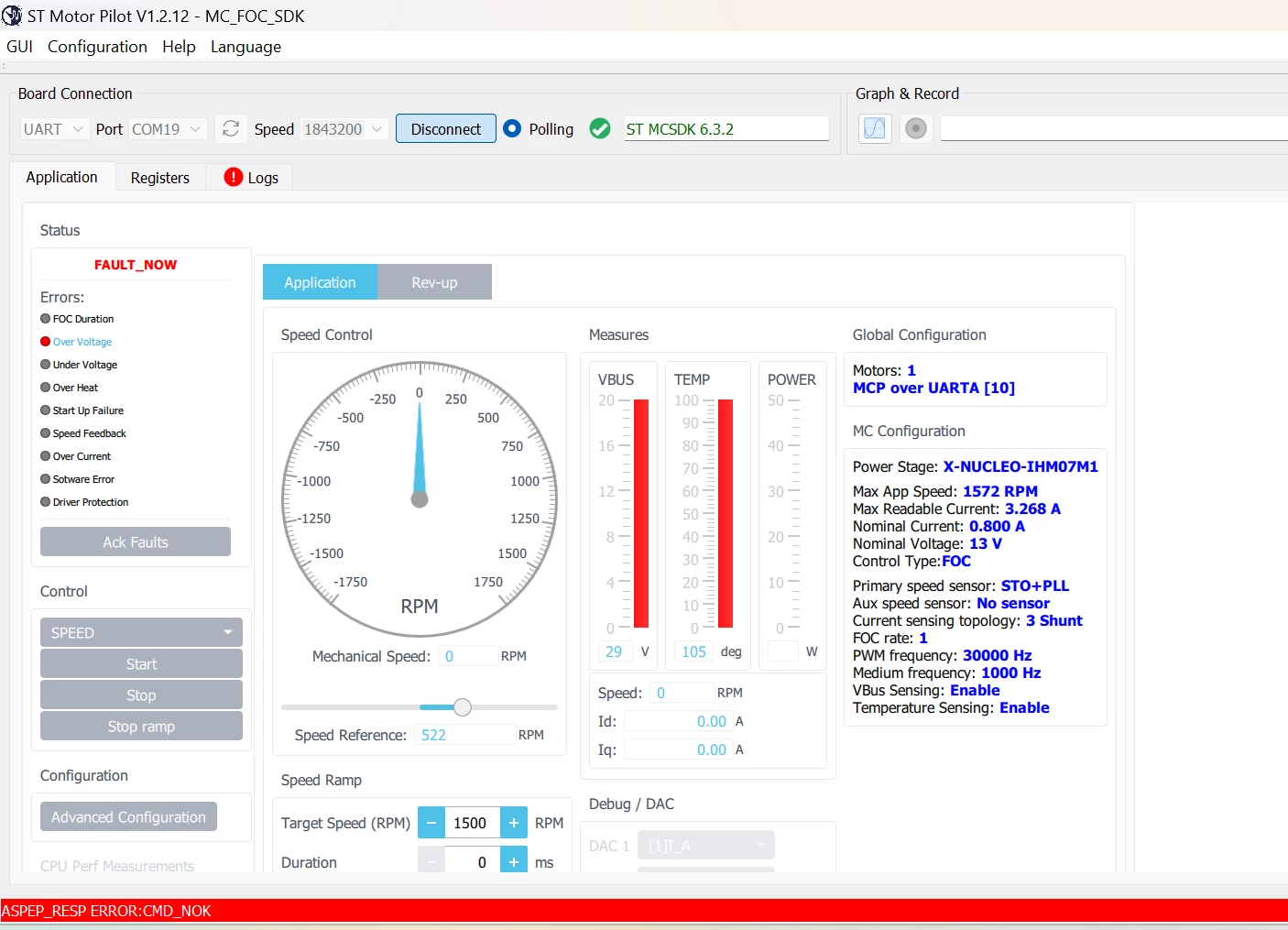Expand the UART connection type dropdown
The height and width of the screenshot is (930, 1288).
(x=53, y=129)
